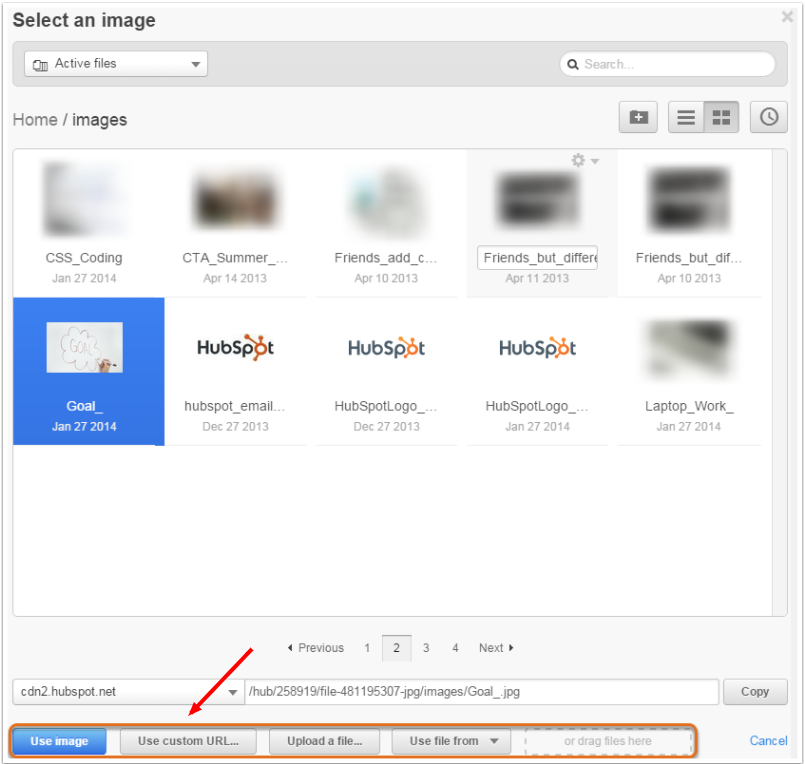This screenshot has width=805, height=764.
Task: Switch to list view layout
Action: [686, 117]
